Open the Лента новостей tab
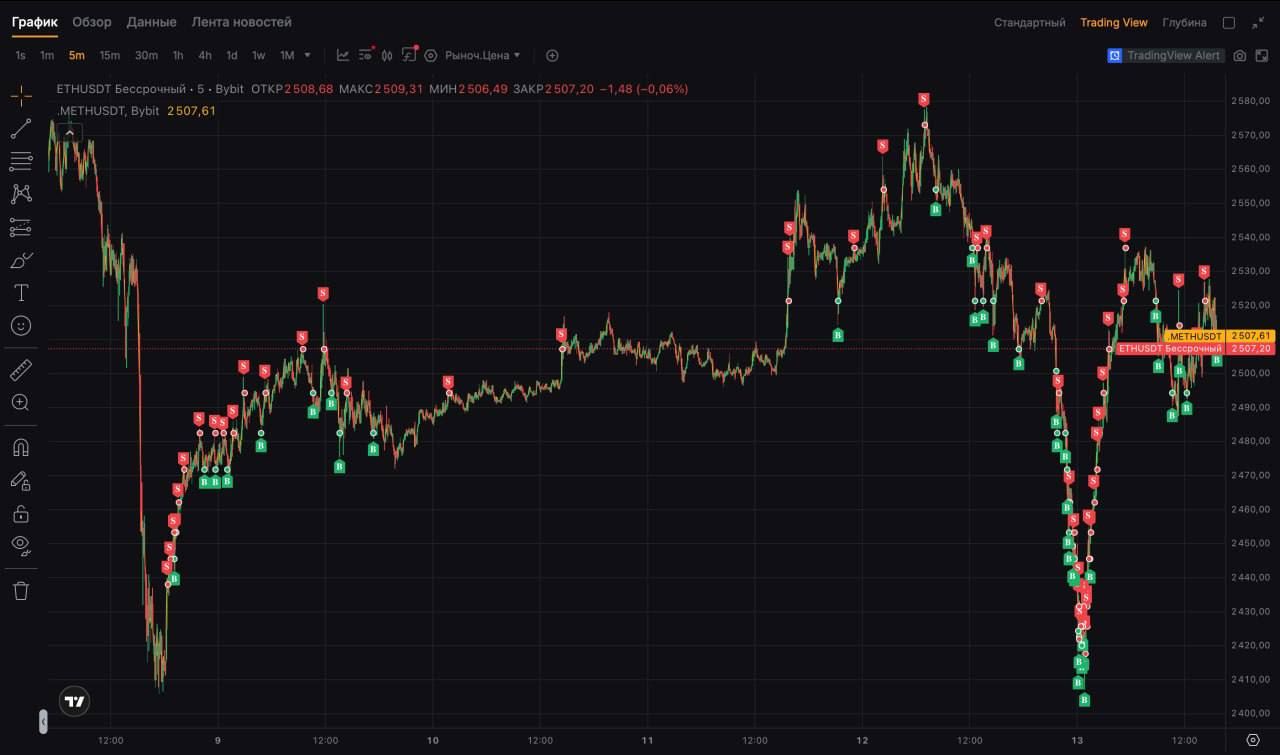This screenshot has width=1280, height=755. pos(241,21)
